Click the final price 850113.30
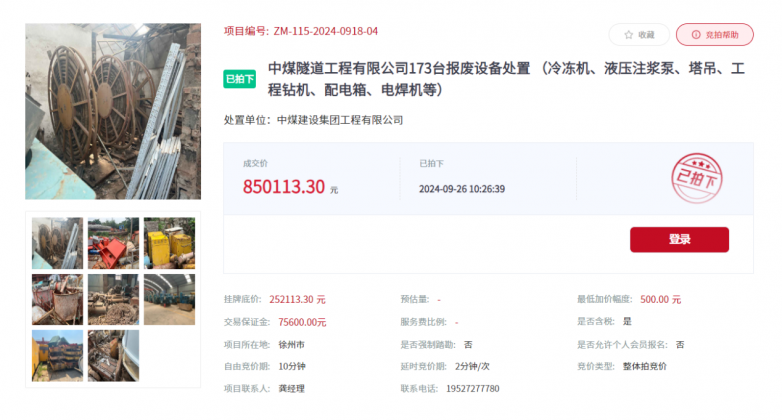 284,187
